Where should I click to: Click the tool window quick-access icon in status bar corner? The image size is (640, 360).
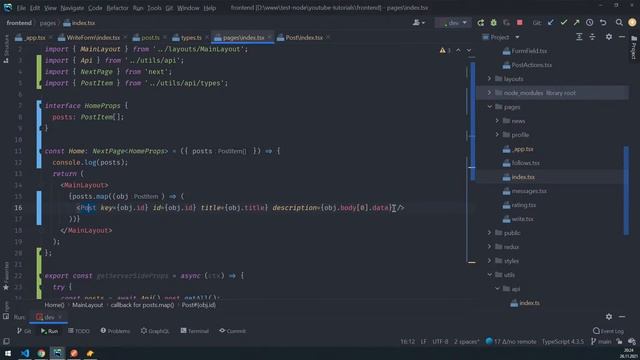tap(6, 342)
